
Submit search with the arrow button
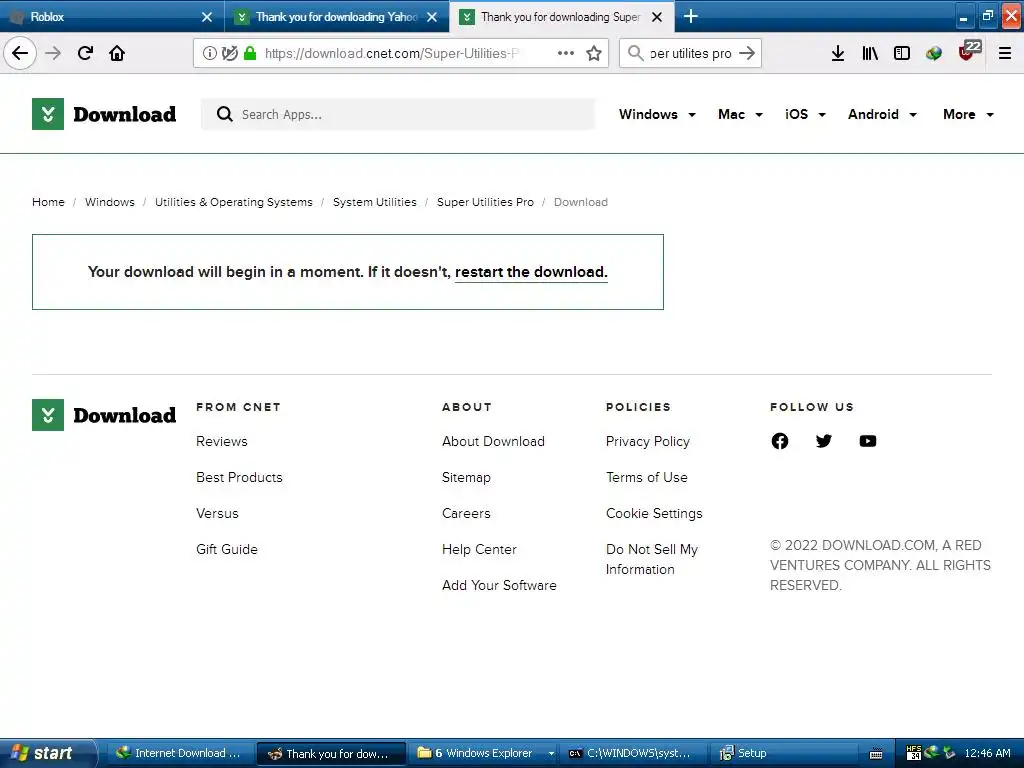(747, 53)
